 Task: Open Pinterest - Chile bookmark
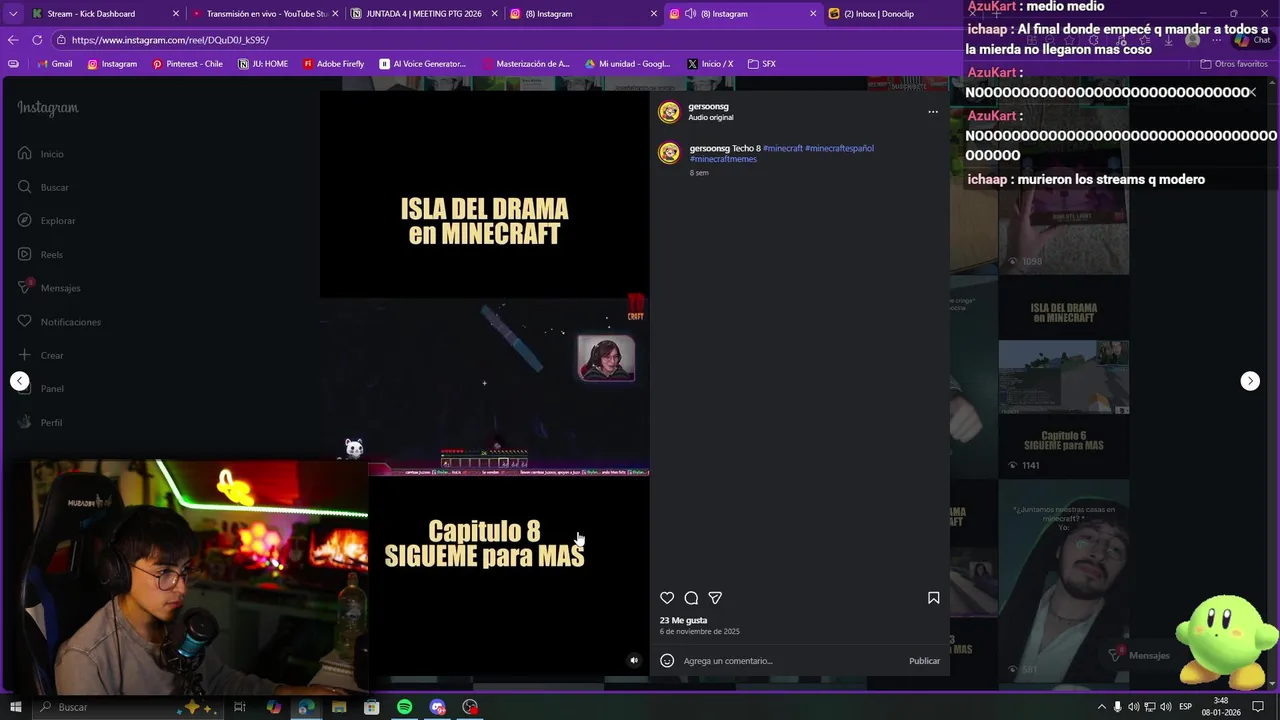click(x=187, y=64)
